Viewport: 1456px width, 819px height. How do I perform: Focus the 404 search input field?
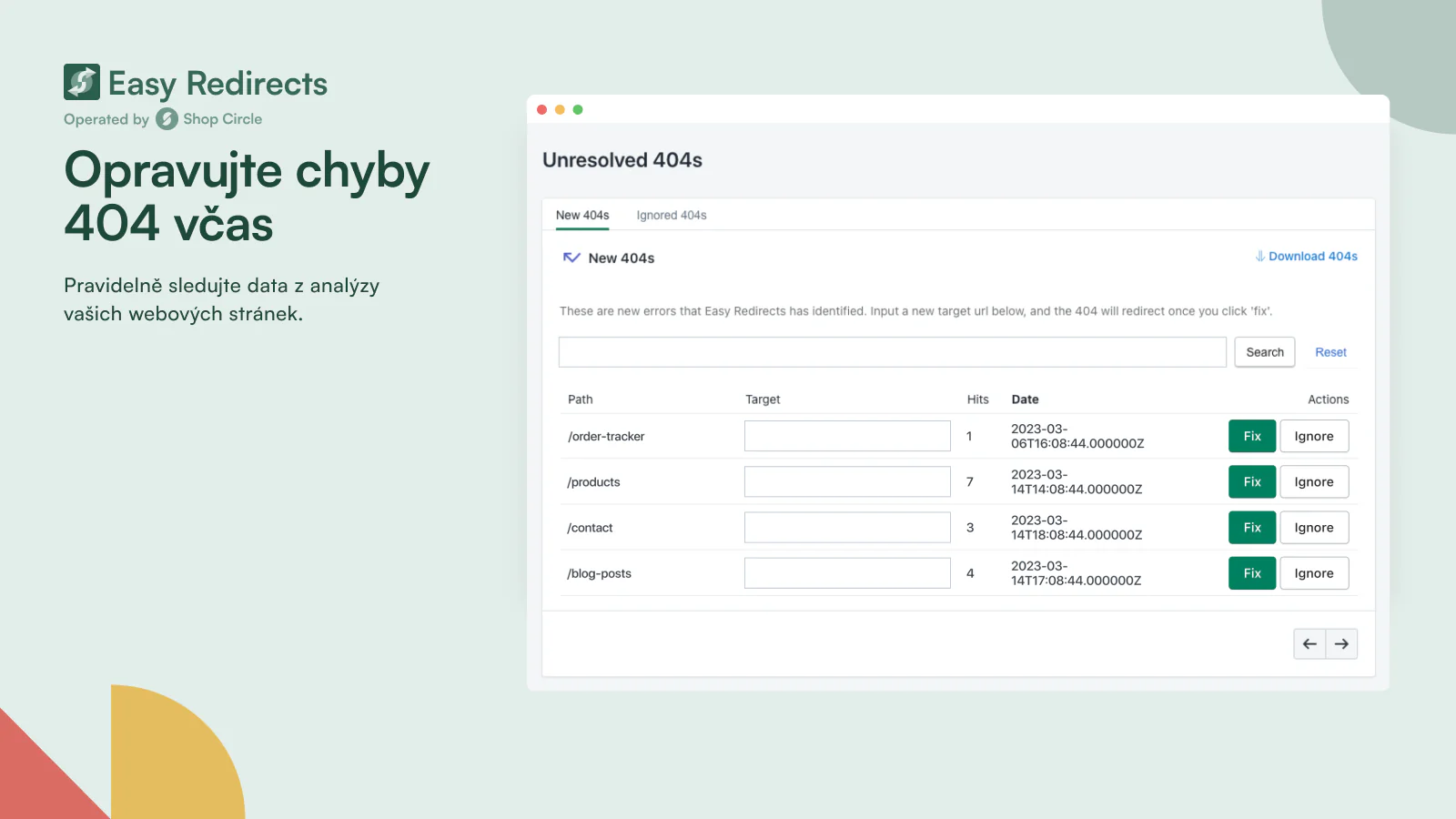893,352
